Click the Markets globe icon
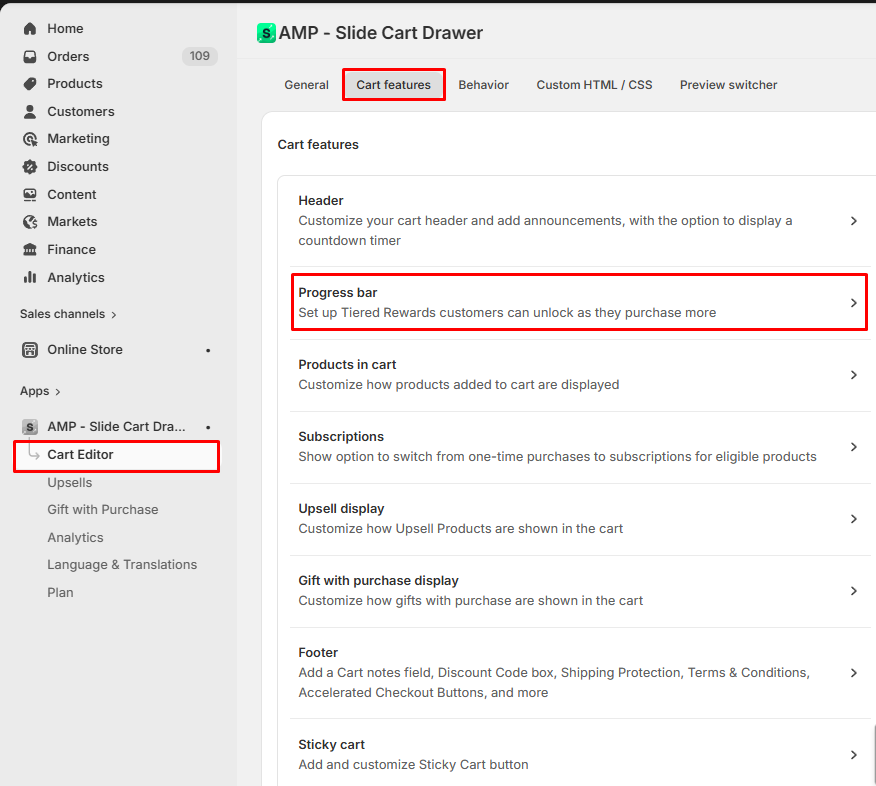Screen dimensions: 876x786 click(x=30, y=222)
